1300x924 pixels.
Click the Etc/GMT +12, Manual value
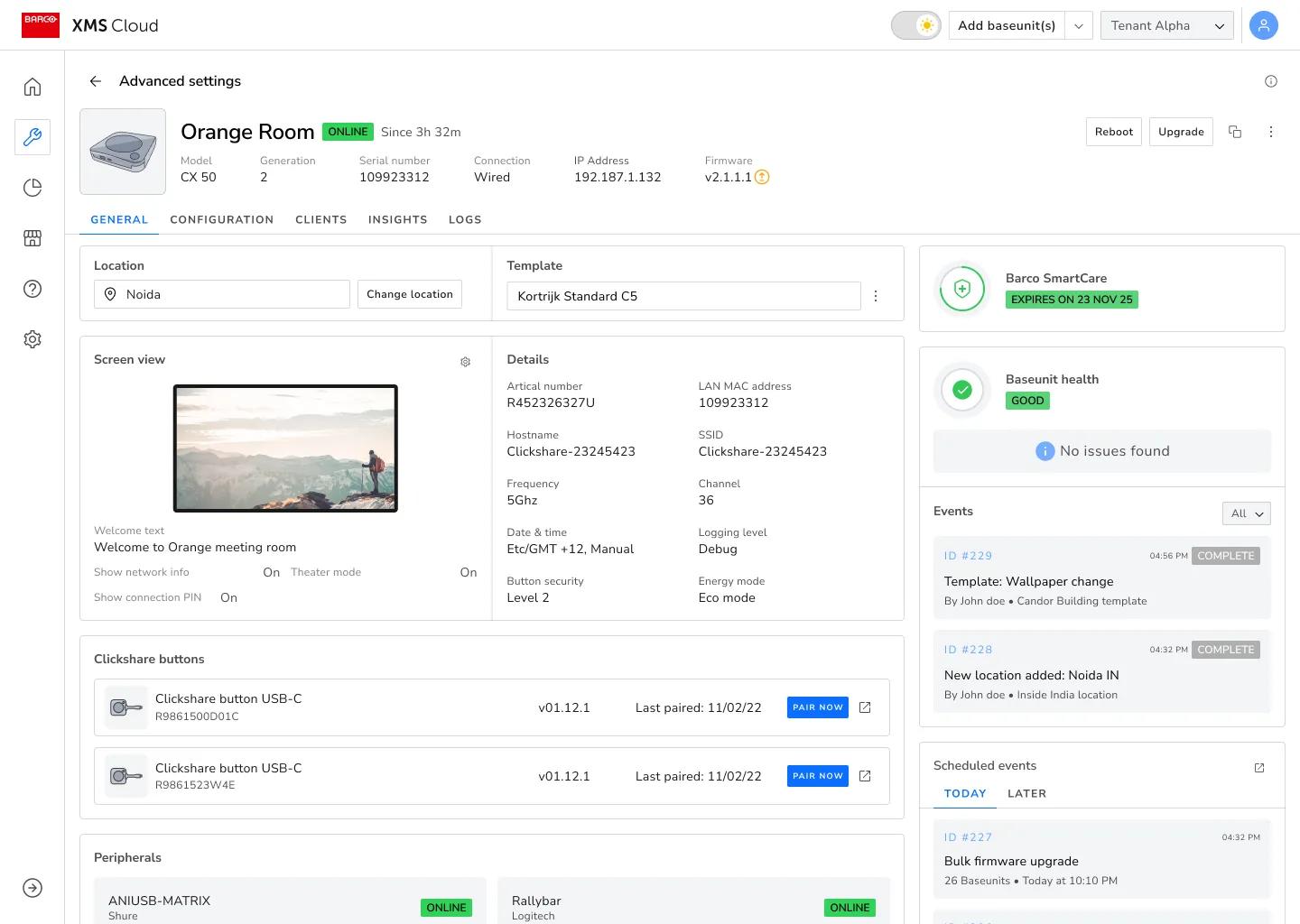click(571, 549)
